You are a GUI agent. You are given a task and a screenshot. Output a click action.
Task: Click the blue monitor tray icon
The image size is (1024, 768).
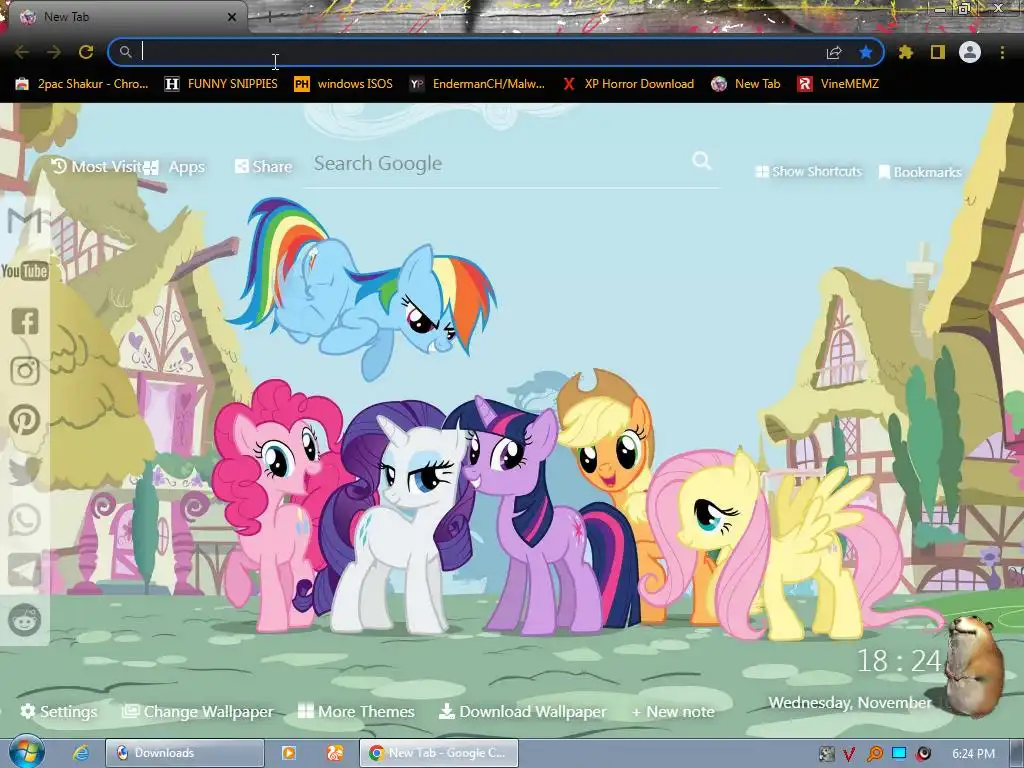pos(899,753)
